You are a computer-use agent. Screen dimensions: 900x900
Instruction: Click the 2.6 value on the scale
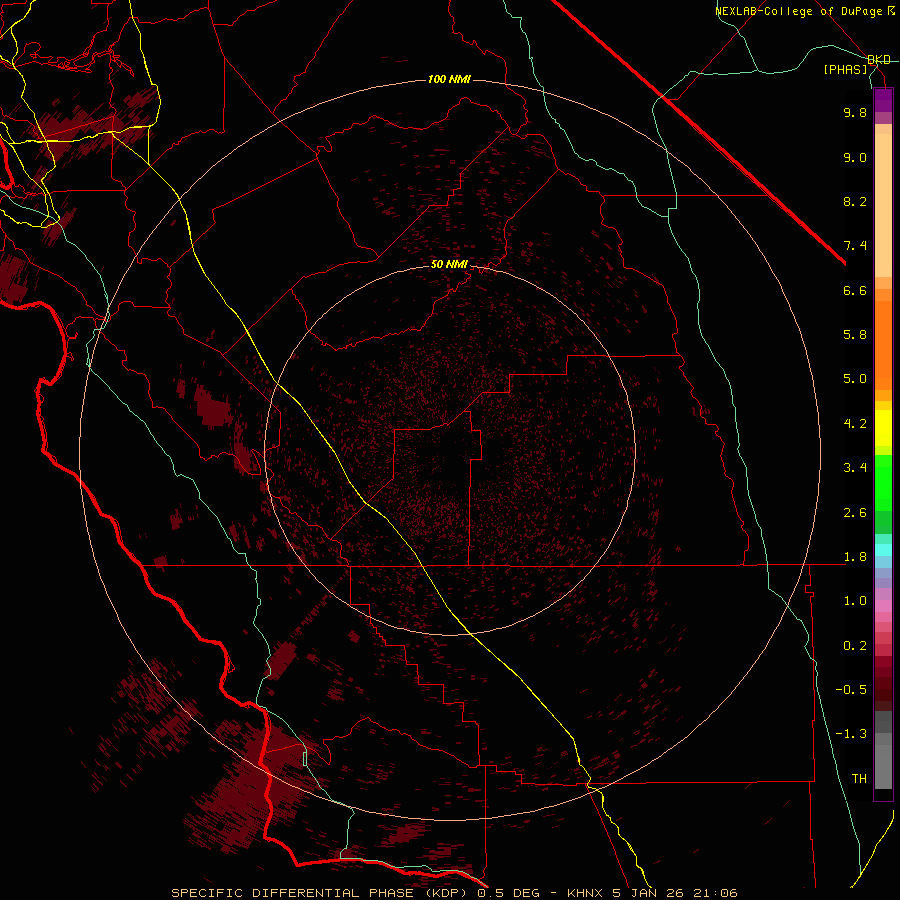coord(855,513)
